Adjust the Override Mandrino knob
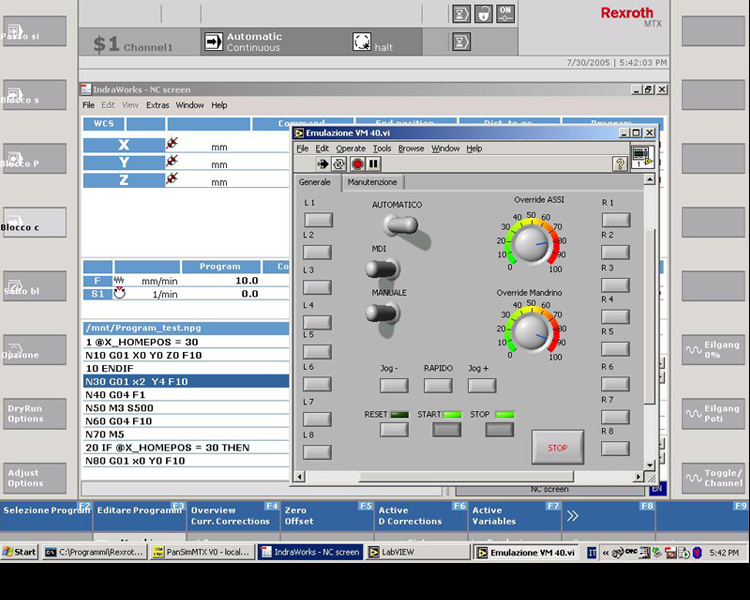Screen dimensions: 750x600 (x=530, y=332)
